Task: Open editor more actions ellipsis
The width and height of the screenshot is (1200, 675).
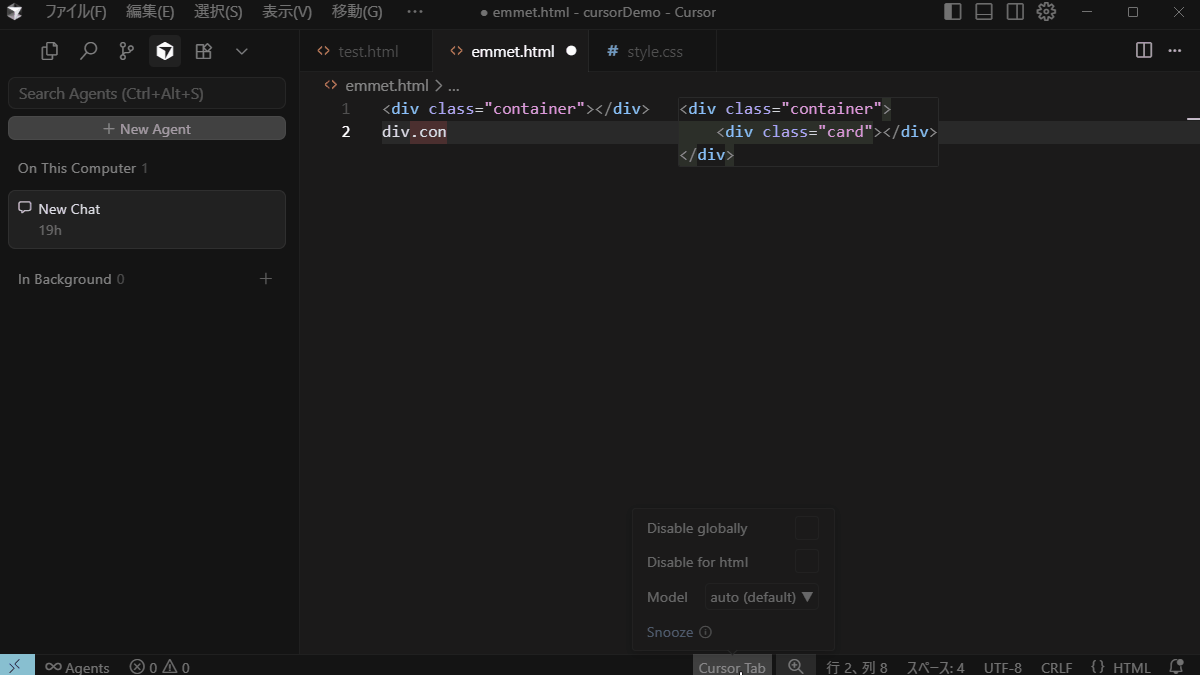Action: pos(1175,50)
